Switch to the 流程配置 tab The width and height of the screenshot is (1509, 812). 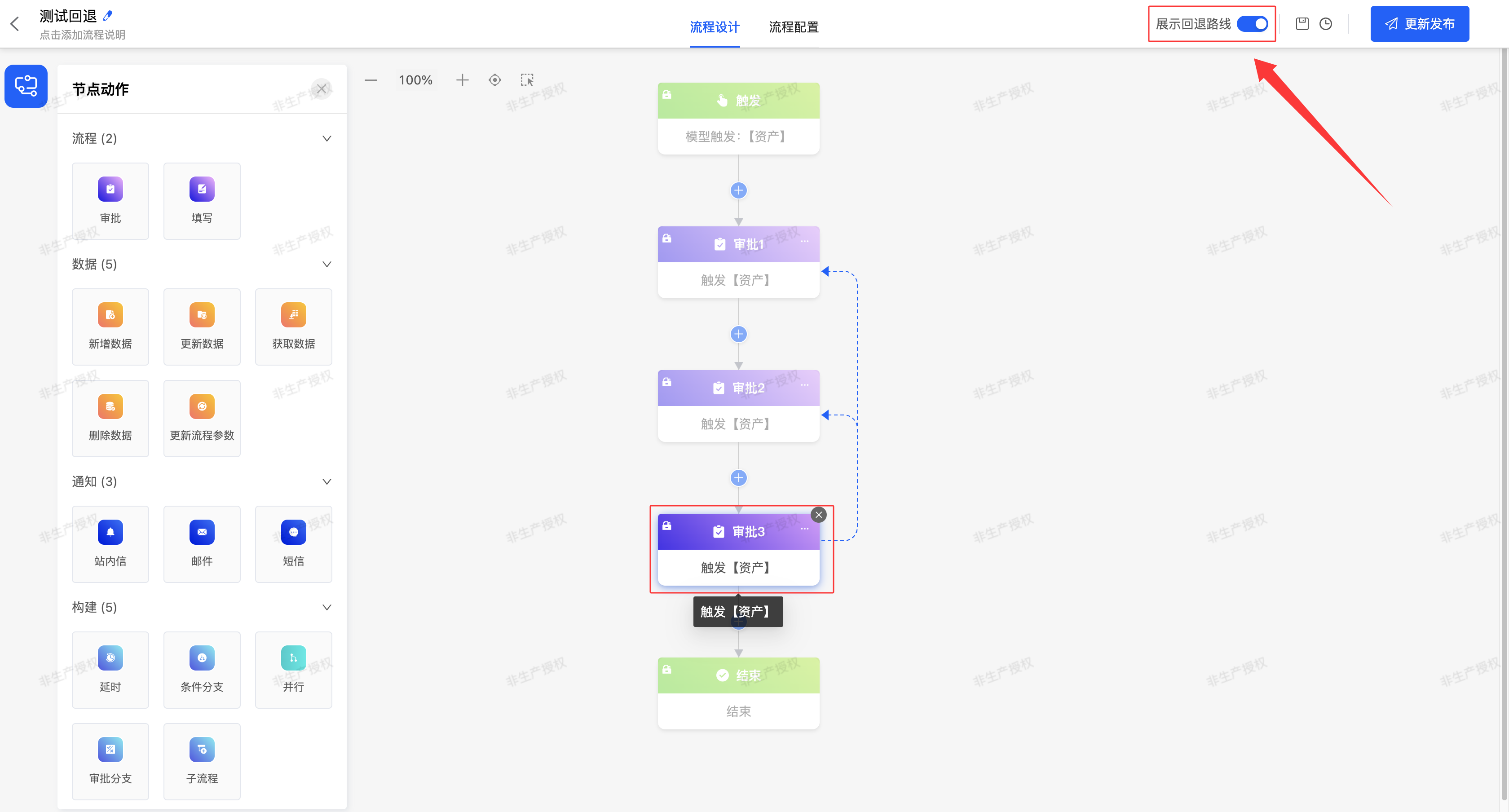[x=793, y=27]
